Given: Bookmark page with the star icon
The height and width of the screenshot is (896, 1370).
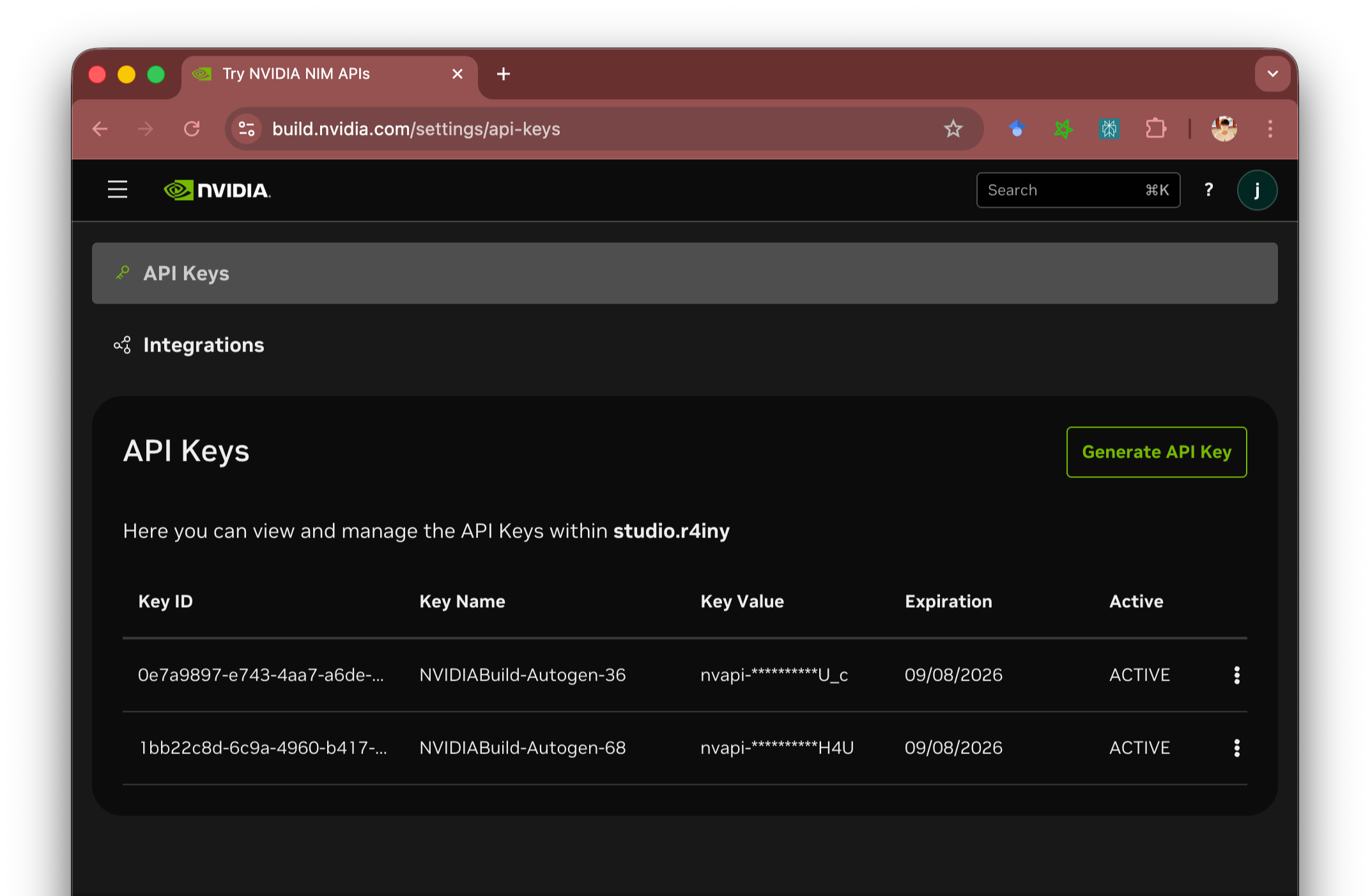Looking at the screenshot, I should [x=953, y=129].
